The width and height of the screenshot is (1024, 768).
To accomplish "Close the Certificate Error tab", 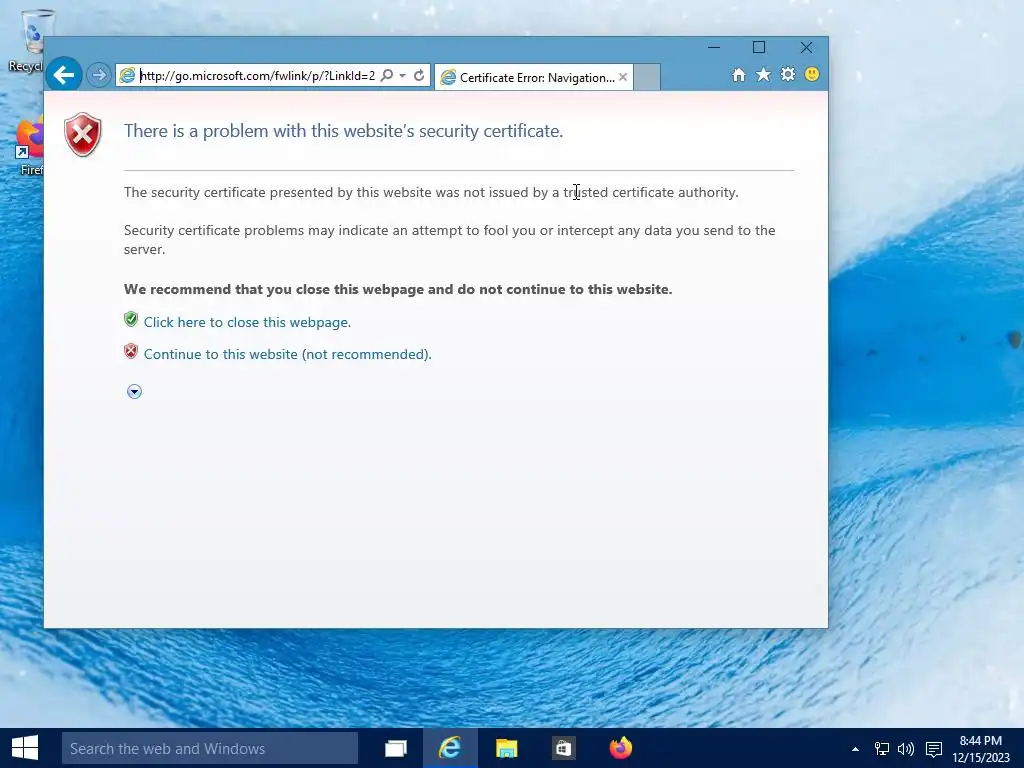I will tap(623, 77).
